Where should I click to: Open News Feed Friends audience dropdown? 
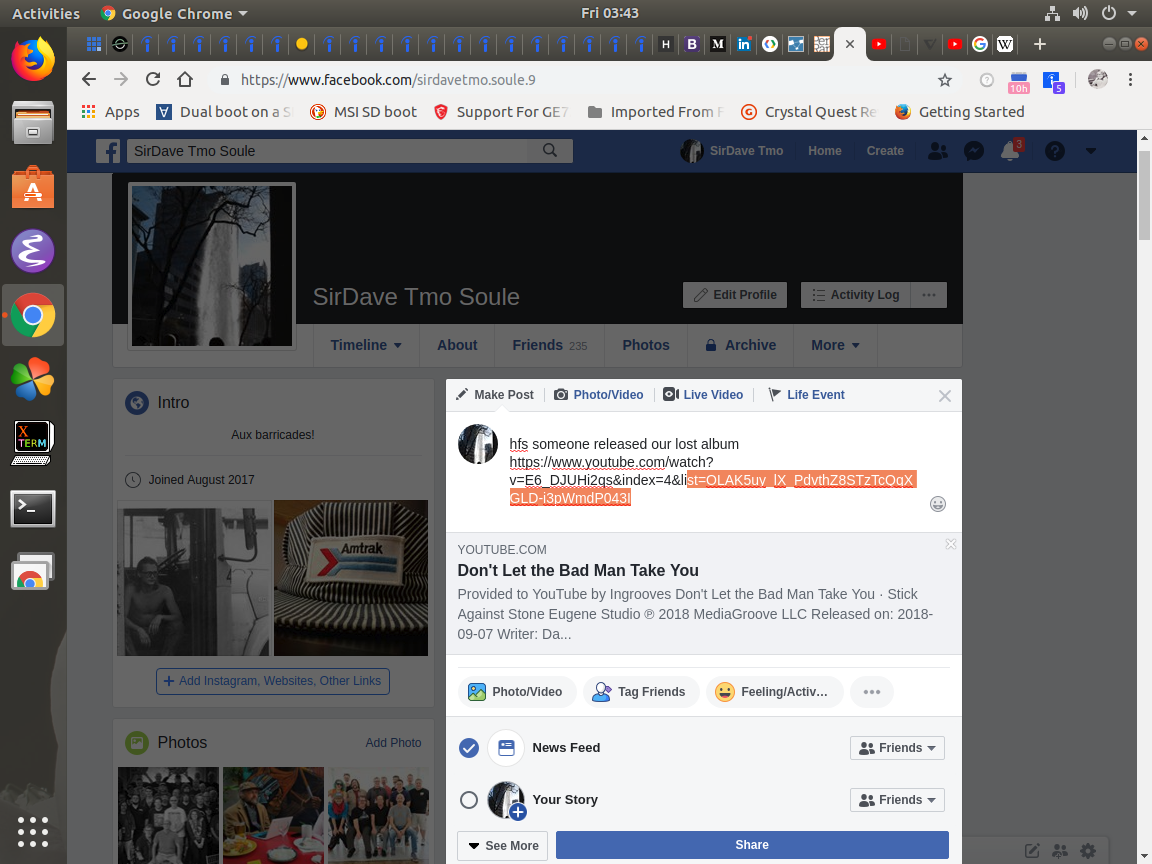click(897, 748)
